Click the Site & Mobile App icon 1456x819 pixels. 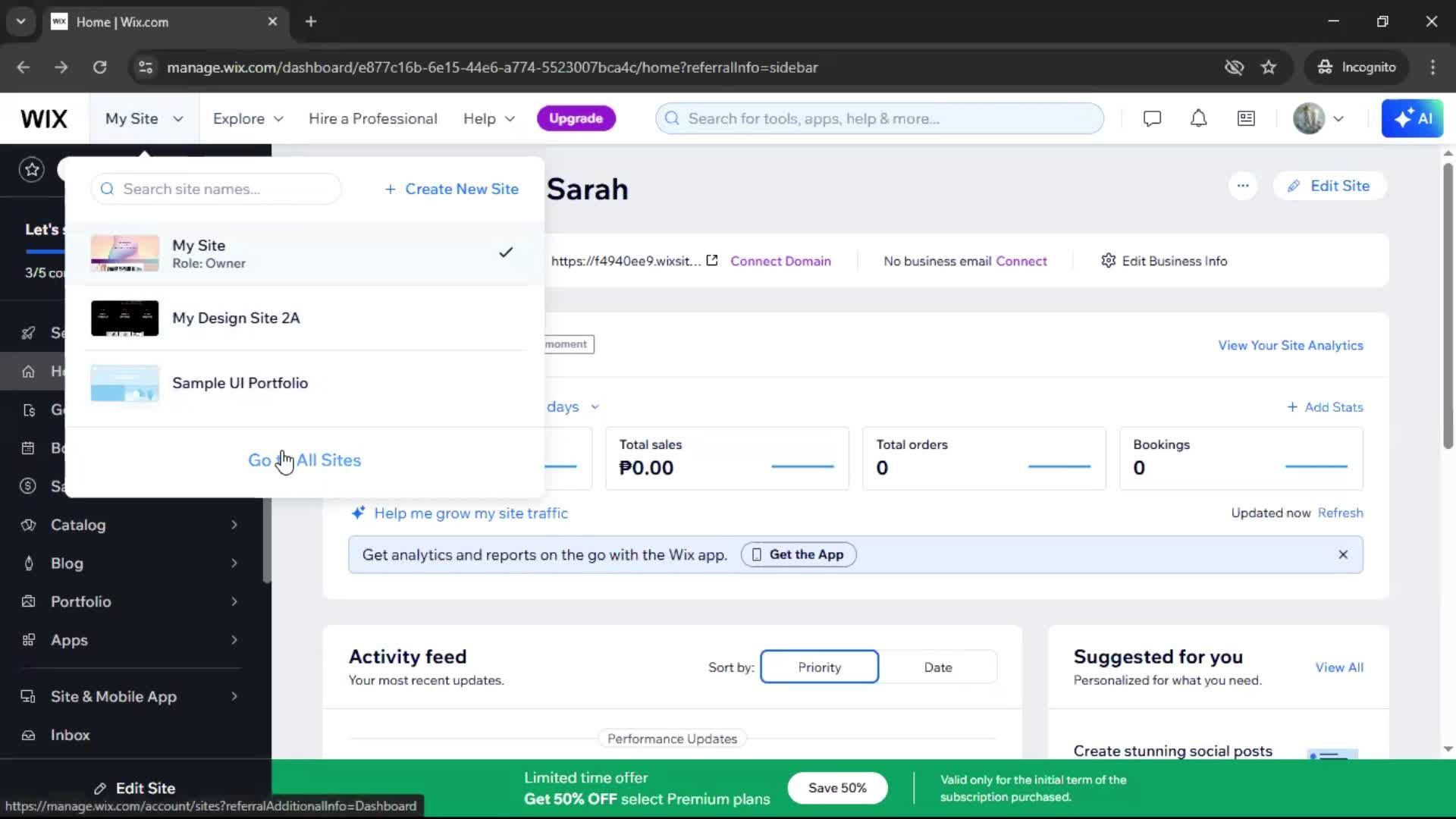click(29, 696)
